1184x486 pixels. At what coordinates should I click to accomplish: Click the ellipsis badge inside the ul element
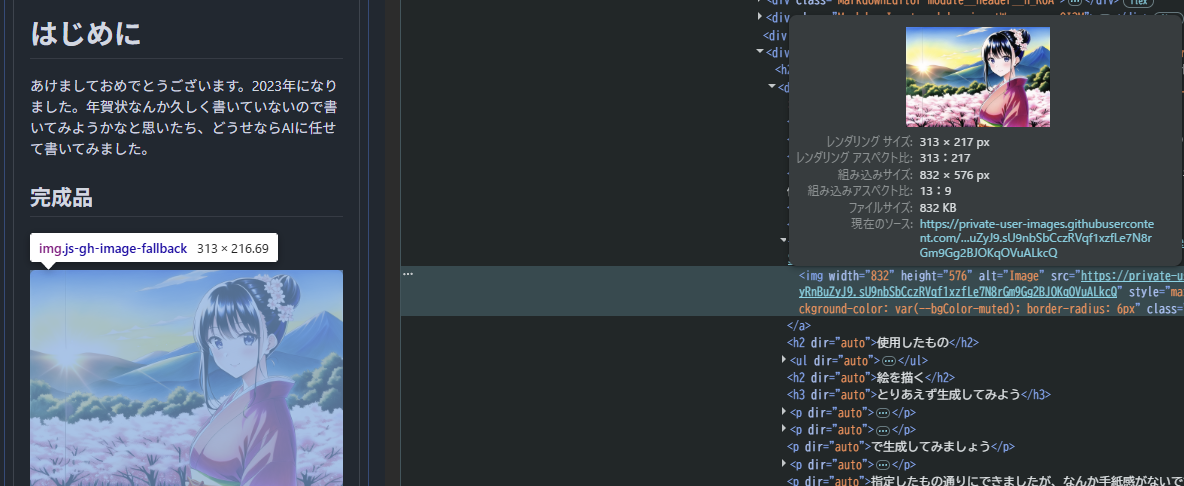pyautogui.click(x=888, y=361)
